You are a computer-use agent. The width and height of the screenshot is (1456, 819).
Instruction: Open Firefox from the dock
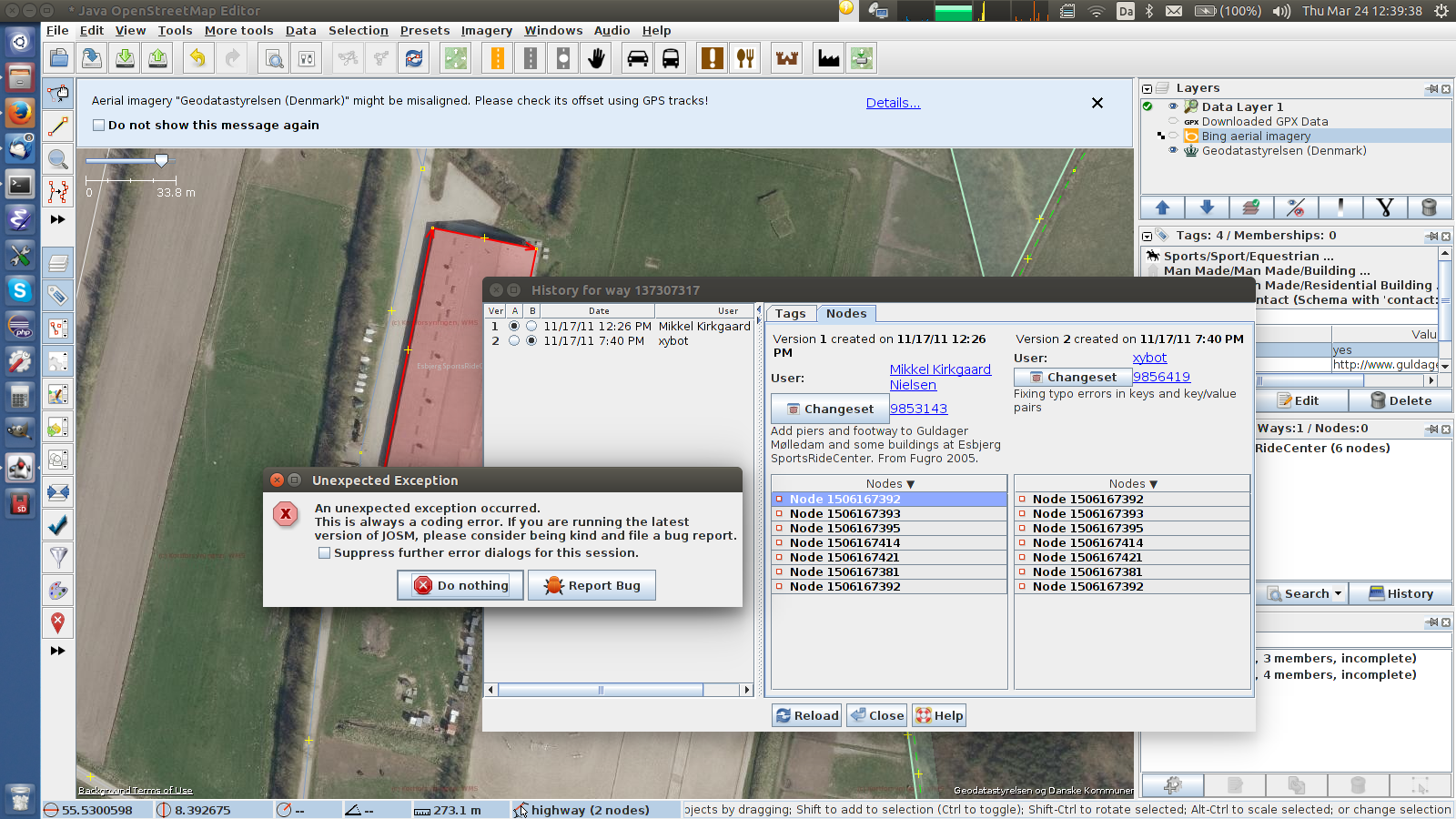[x=20, y=113]
